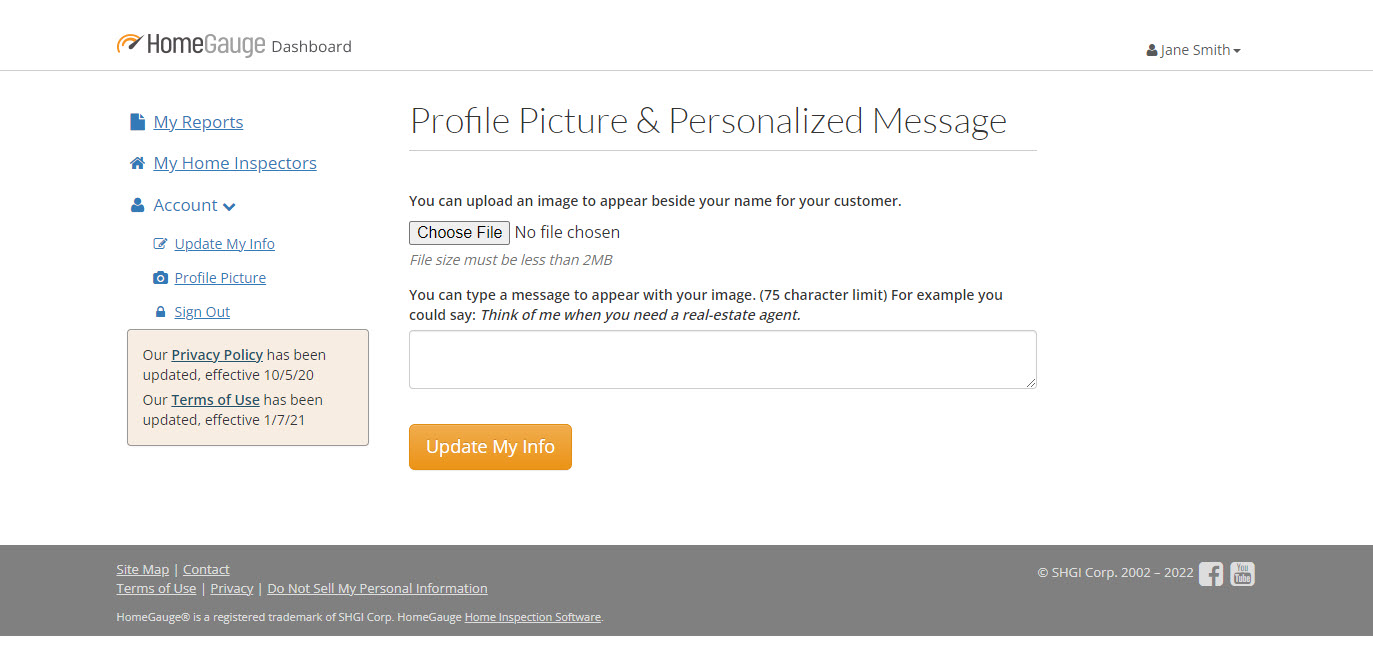Click the Account person icon in sidebar
Image resolution: width=1373 pixels, height=664 pixels.
pyautogui.click(x=138, y=205)
